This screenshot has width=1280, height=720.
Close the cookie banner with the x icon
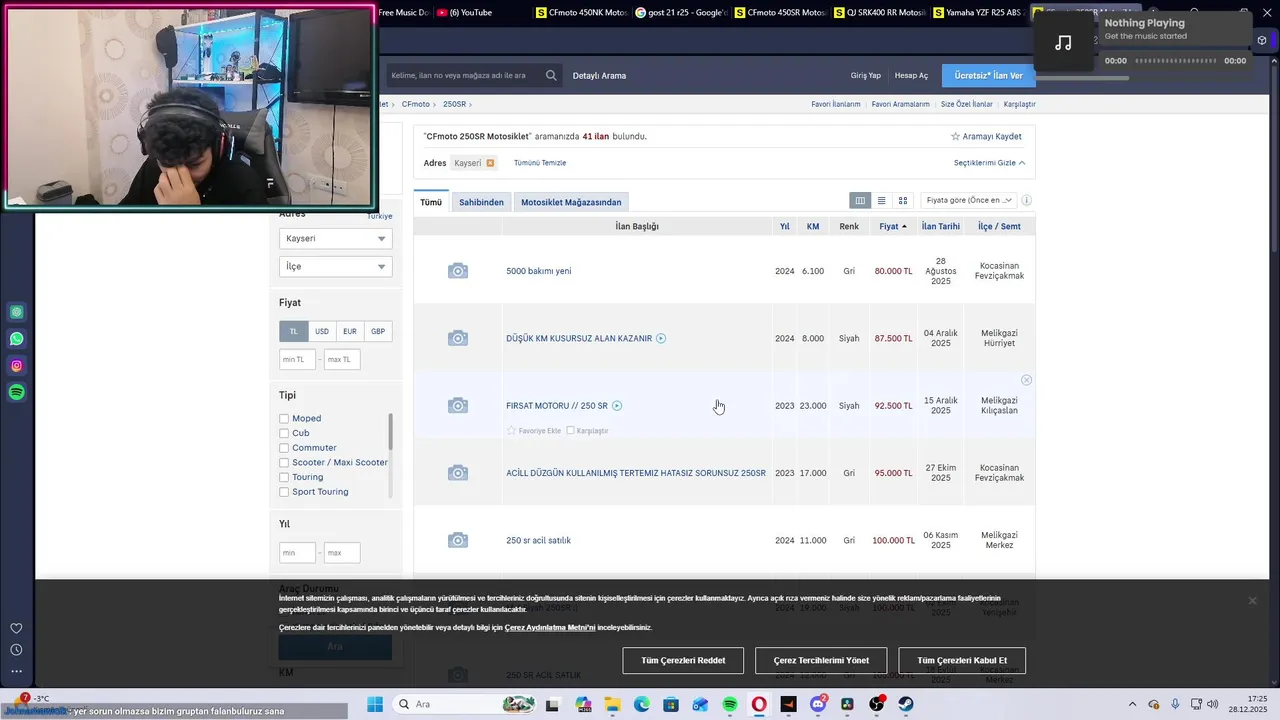[1252, 600]
